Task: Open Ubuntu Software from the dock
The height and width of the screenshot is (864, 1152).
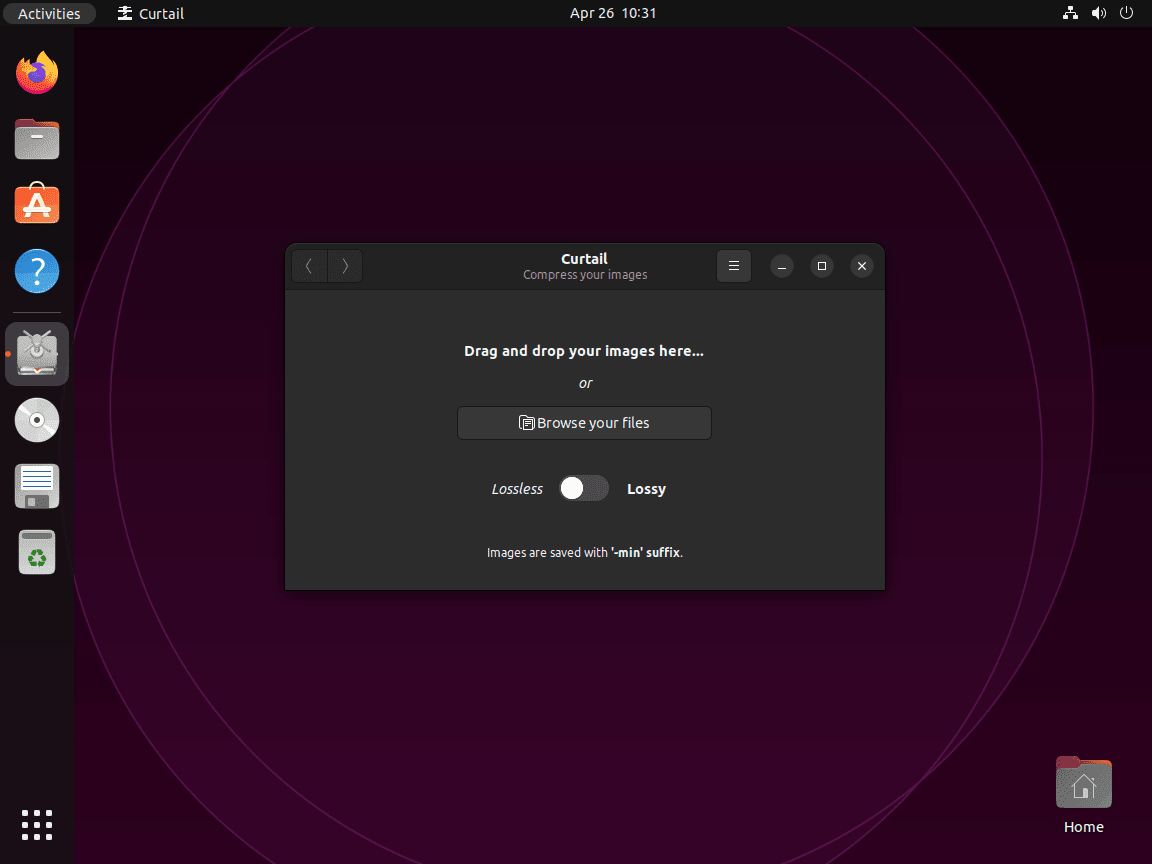Action: [36, 204]
